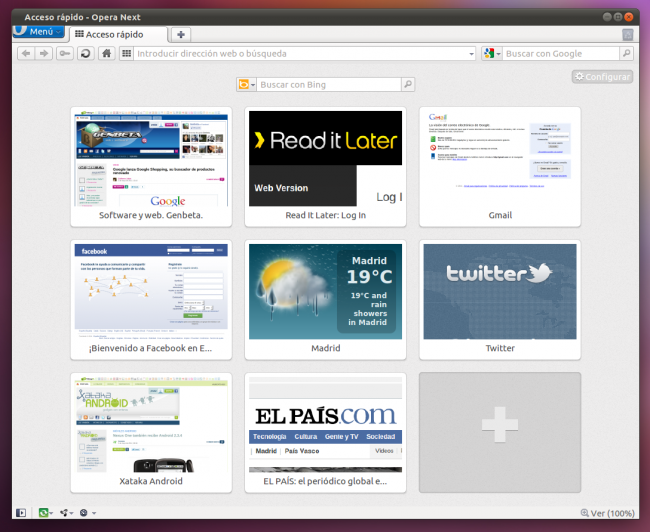Open the Genbeta speed dial thumbnail
The image size is (650, 532).
[151, 158]
